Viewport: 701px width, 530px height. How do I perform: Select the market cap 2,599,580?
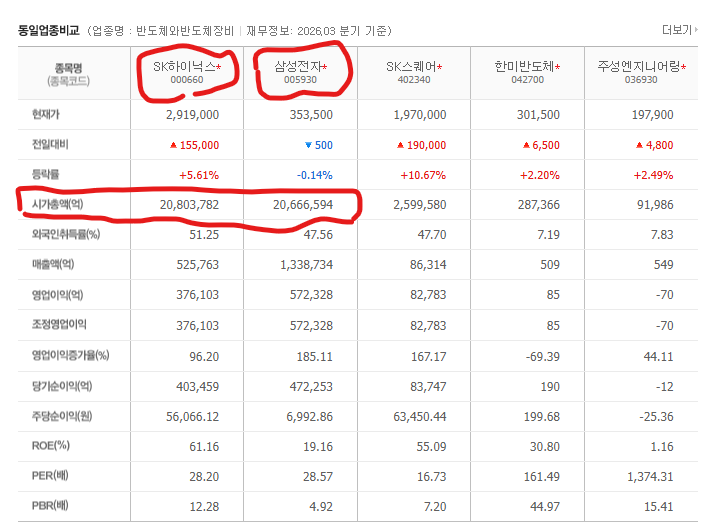(x=420, y=205)
